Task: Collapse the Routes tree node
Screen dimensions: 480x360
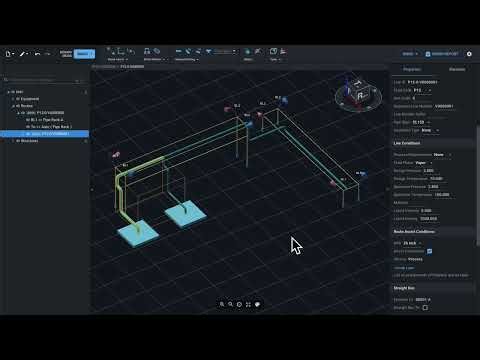Action: coord(13,106)
